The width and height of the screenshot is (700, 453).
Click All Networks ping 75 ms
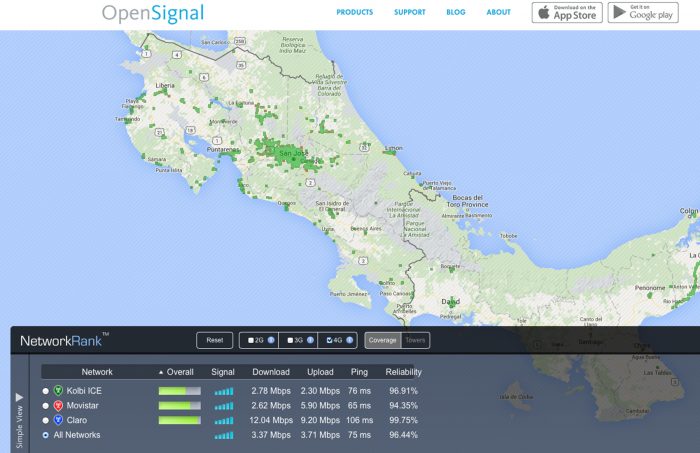click(359, 435)
